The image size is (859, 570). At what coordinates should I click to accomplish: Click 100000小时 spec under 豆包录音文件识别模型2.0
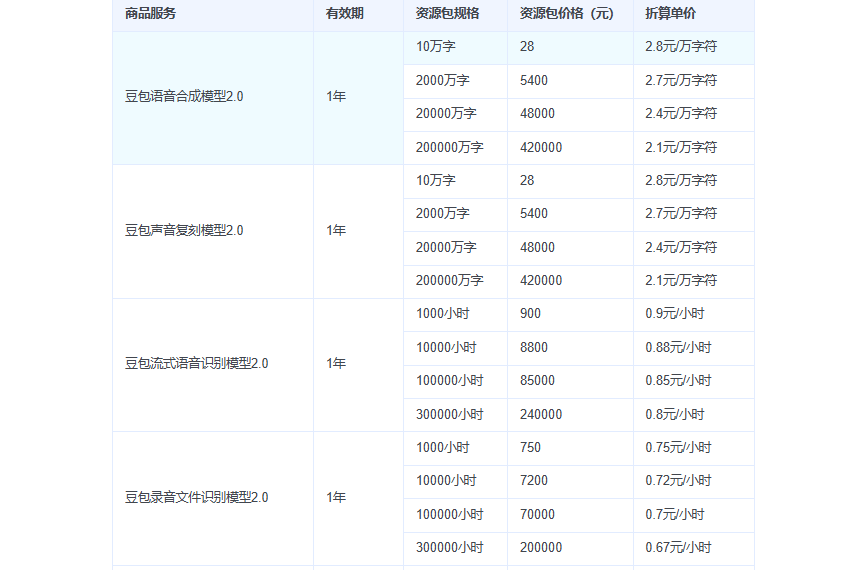coord(455,515)
